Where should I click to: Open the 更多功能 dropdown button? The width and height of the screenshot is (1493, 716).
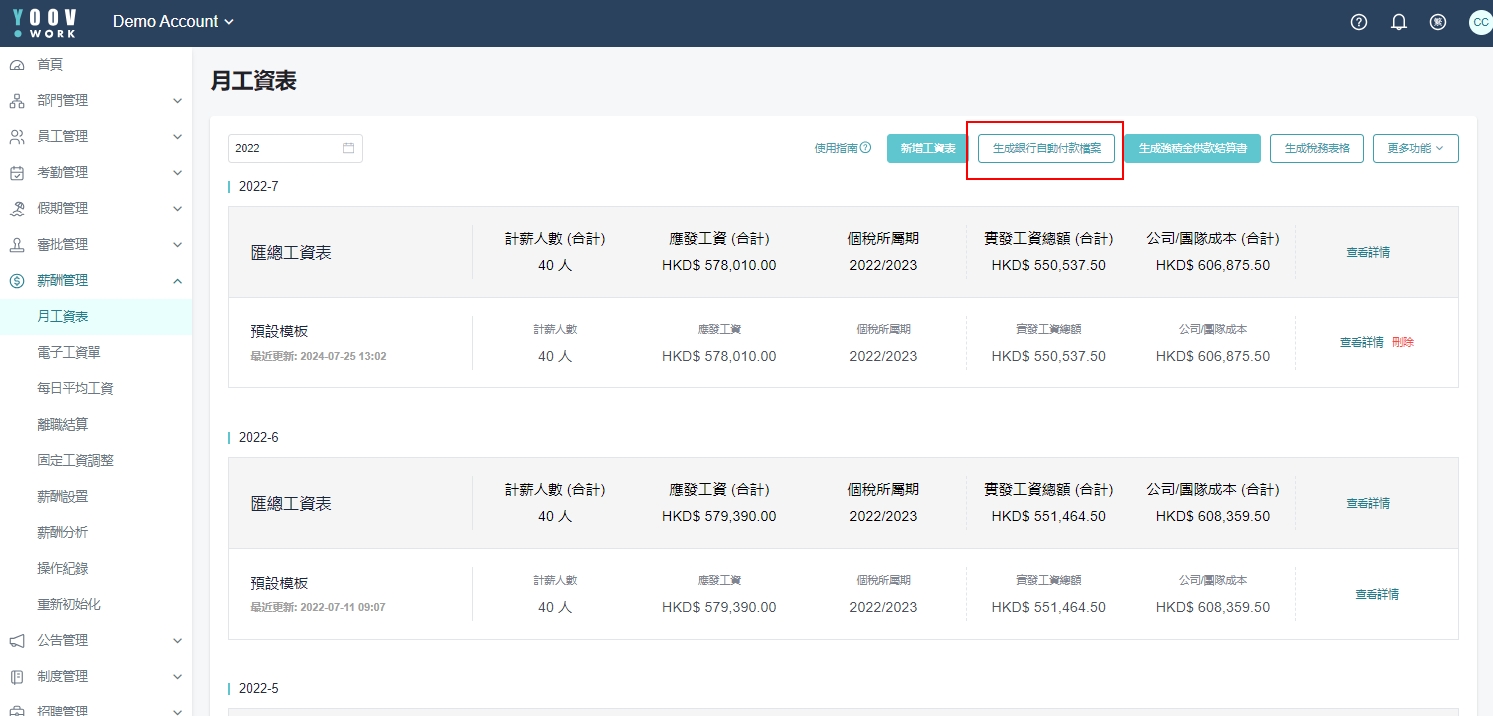(1415, 148)
